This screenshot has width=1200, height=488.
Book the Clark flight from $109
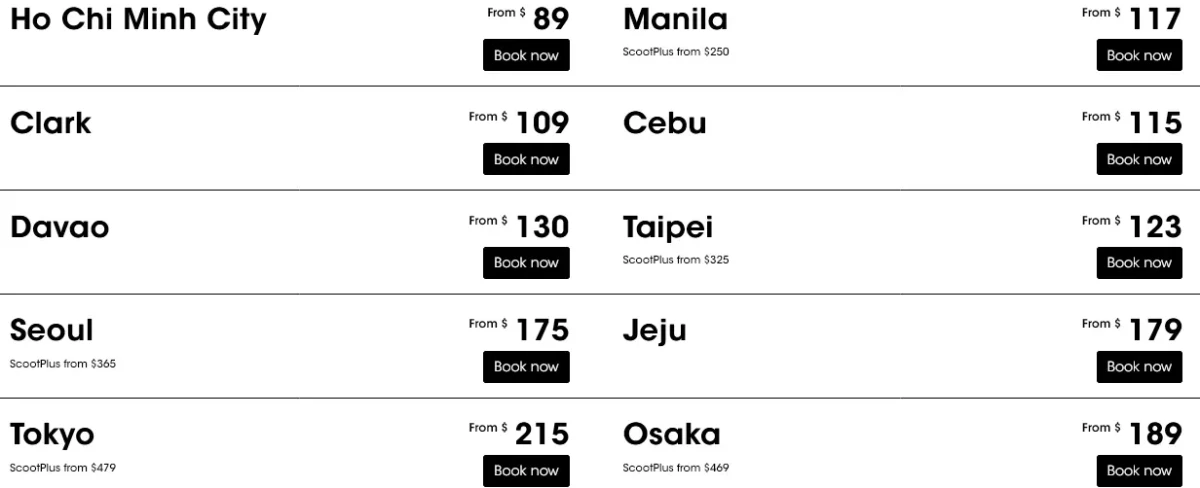point(526,159)
